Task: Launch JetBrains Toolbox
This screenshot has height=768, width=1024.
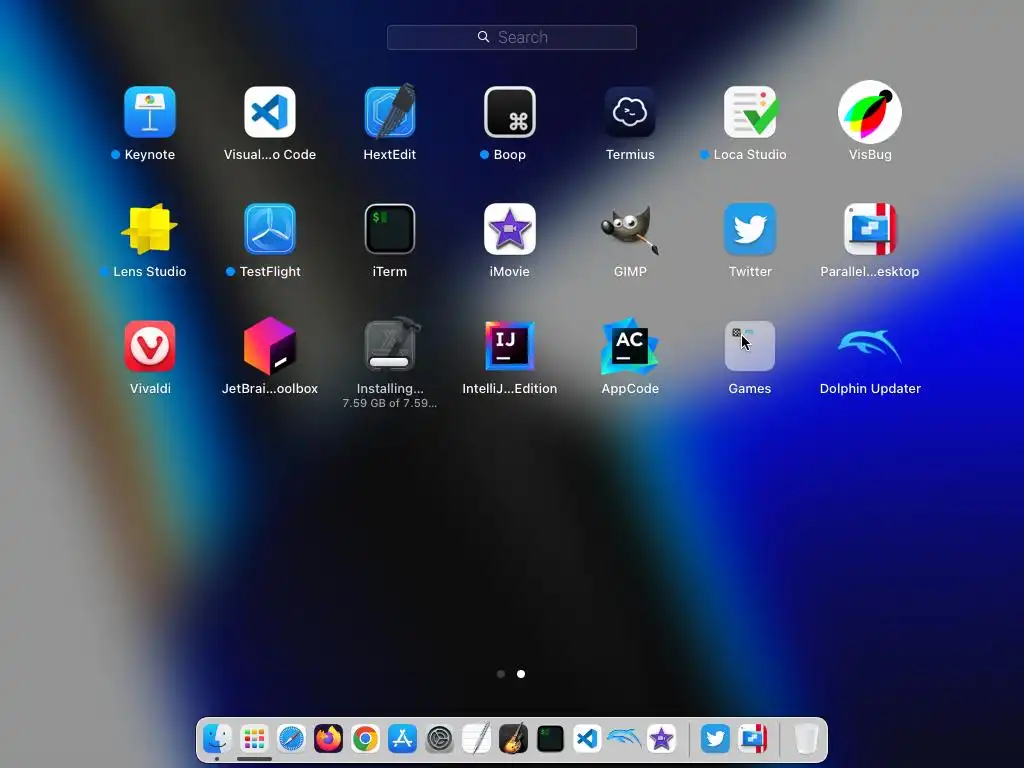Action: [x=270, y=346]
